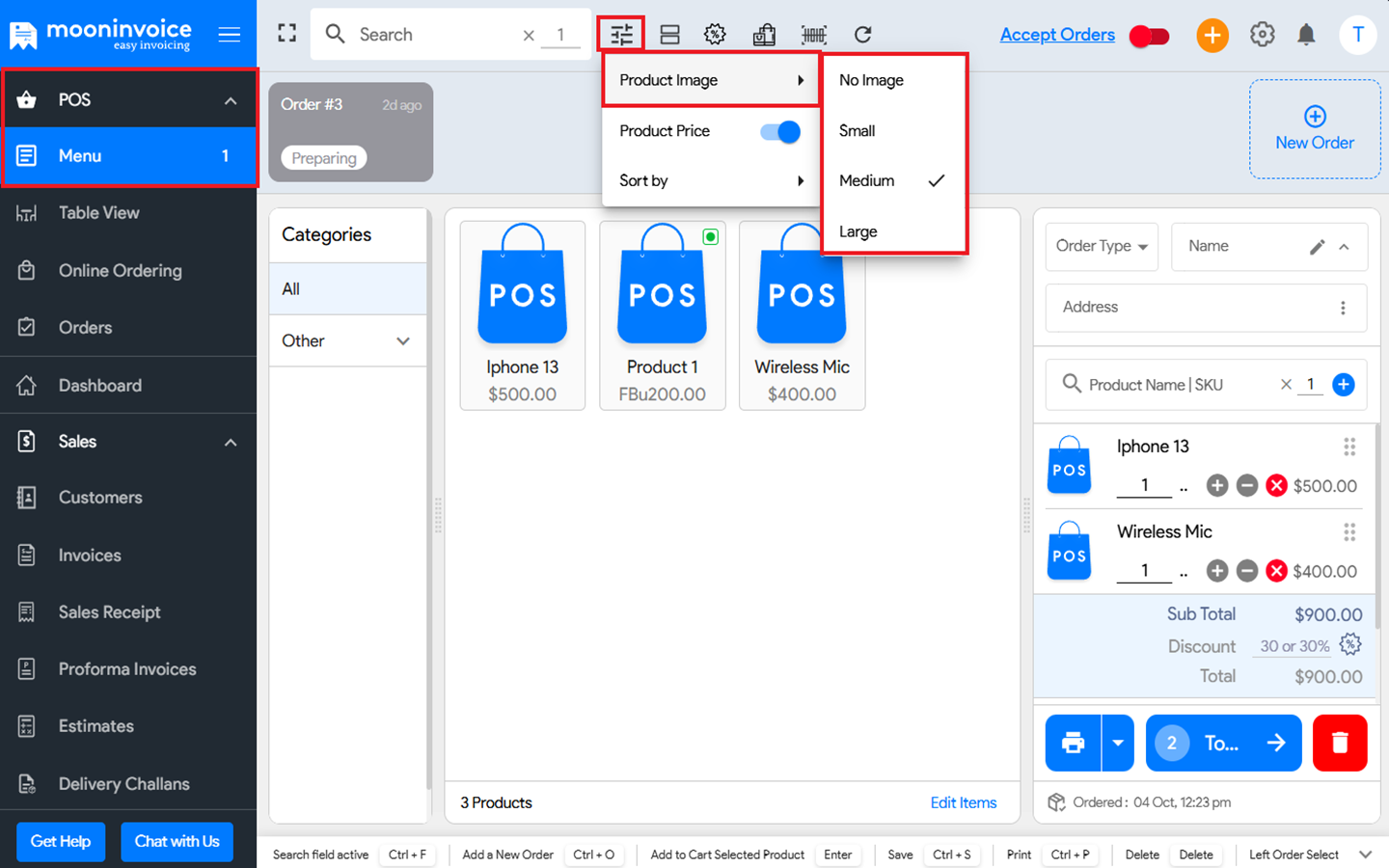Click the Product Name SKU search field
The height and width of the screenshot is (868, 1389).
(x=1177, y=385)
